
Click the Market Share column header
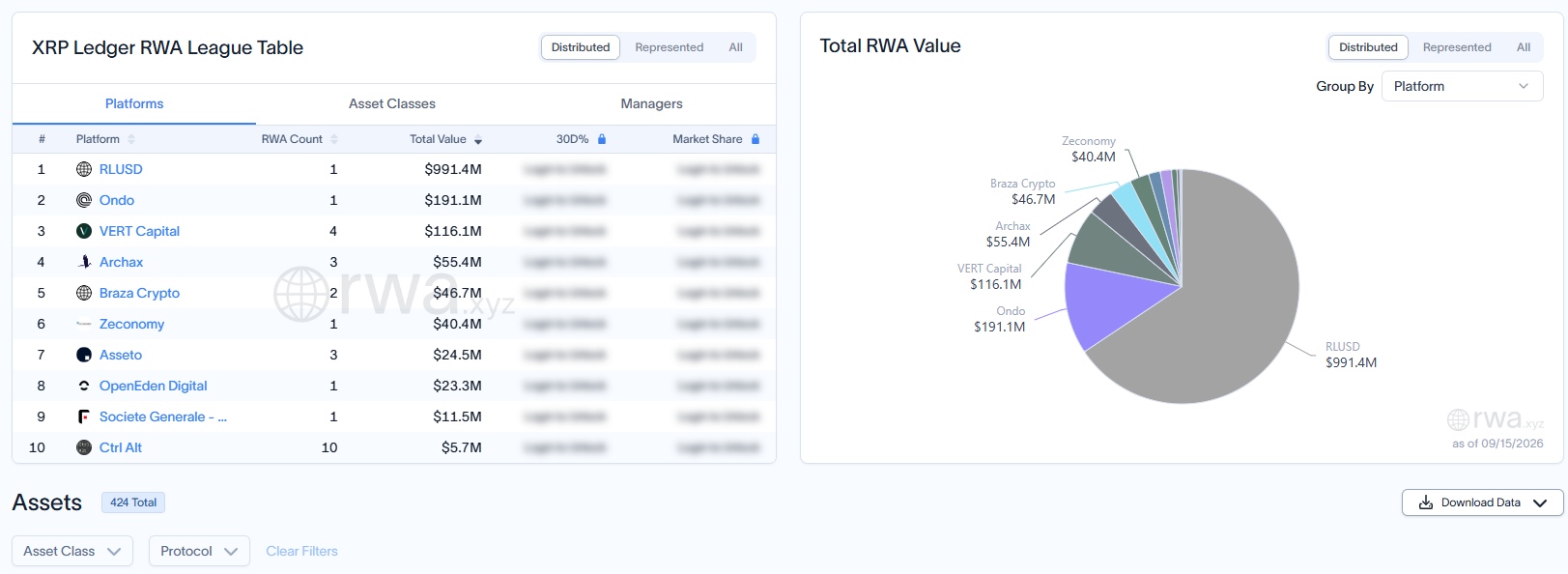[707, 139]
